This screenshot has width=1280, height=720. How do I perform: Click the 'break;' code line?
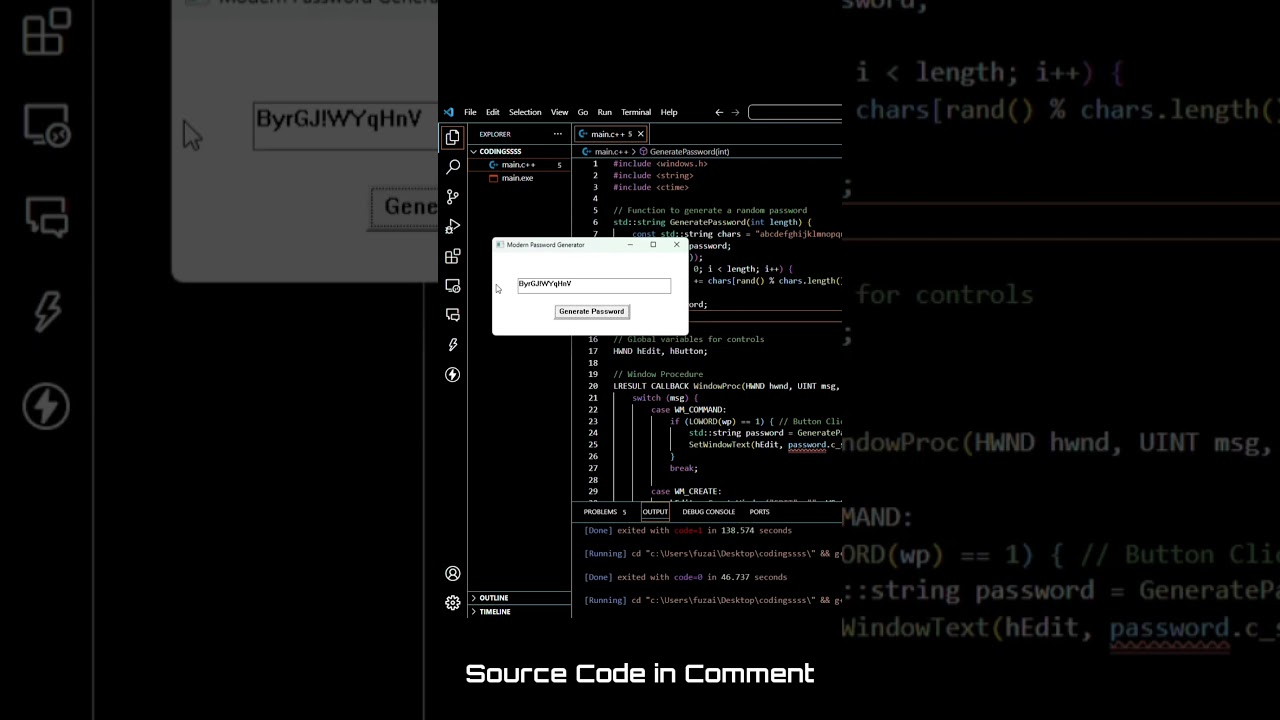pyautogui.click(x=684, y=468)
